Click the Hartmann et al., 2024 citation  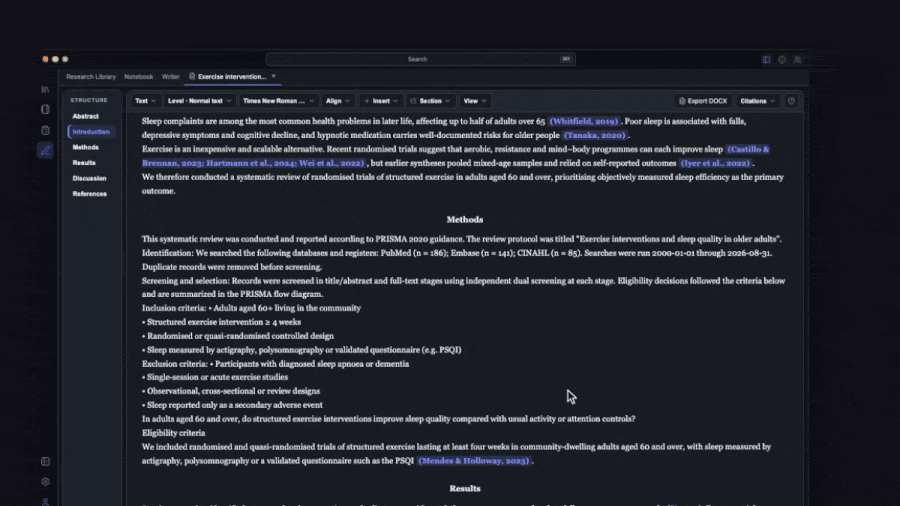click(249, 164)
